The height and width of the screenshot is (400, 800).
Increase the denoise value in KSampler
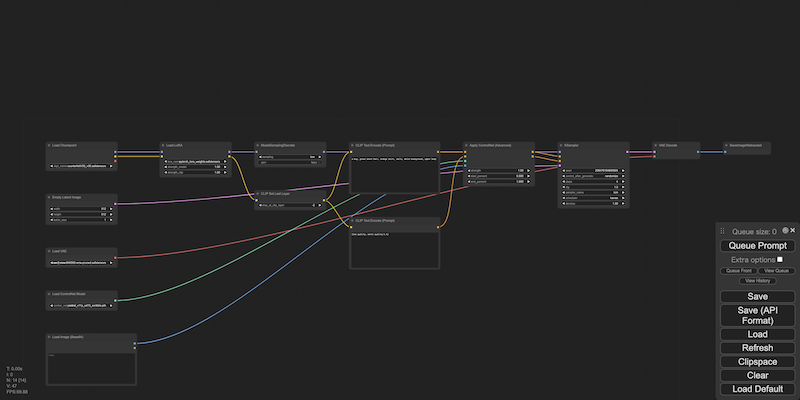[623, 204]
